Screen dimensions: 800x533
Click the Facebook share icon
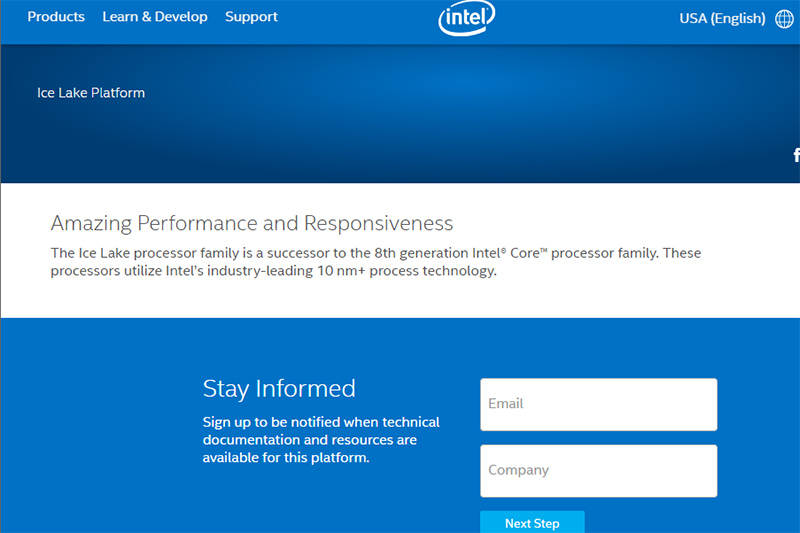coord(796,155)
